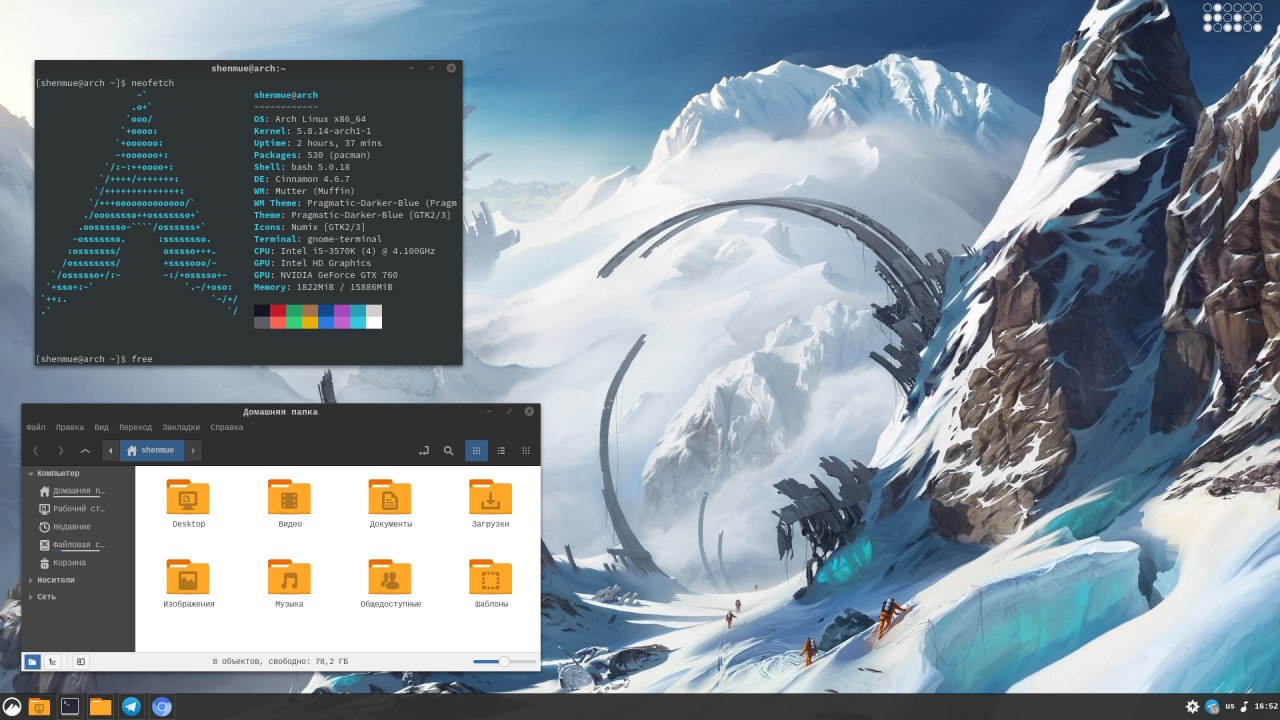The width and height of the screenshot is (1280, 720).
Task: Open the 16:52 clock calendar
Action: 1266,707
